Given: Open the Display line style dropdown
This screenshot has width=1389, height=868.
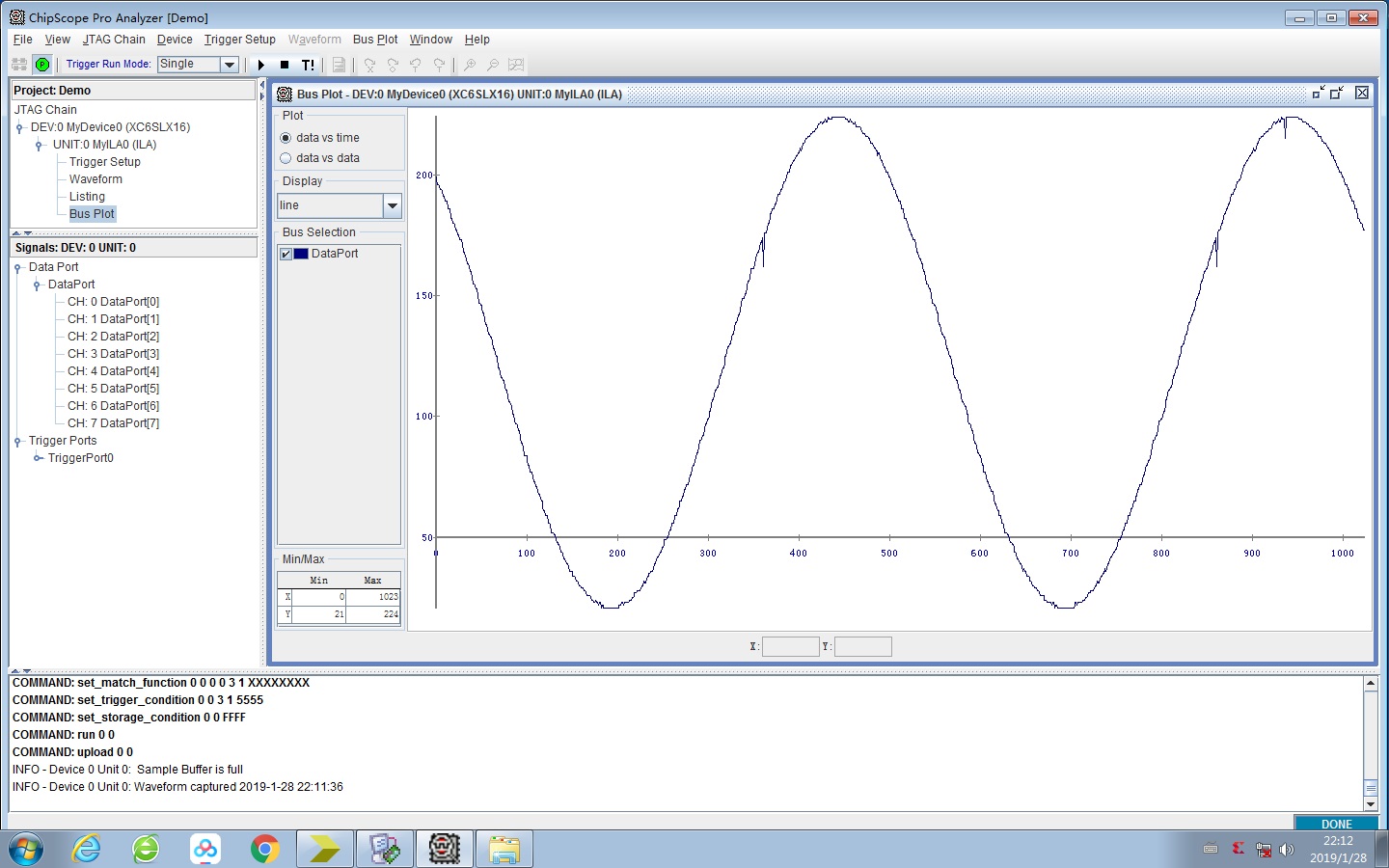Looking at the screenshot, I should pos(393,205).
